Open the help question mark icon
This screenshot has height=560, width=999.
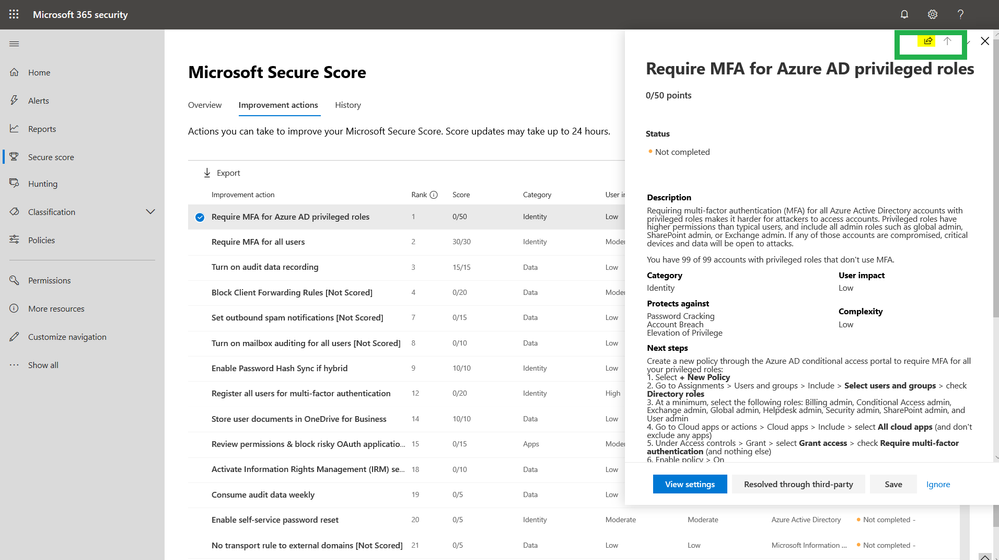click(960, 14)
